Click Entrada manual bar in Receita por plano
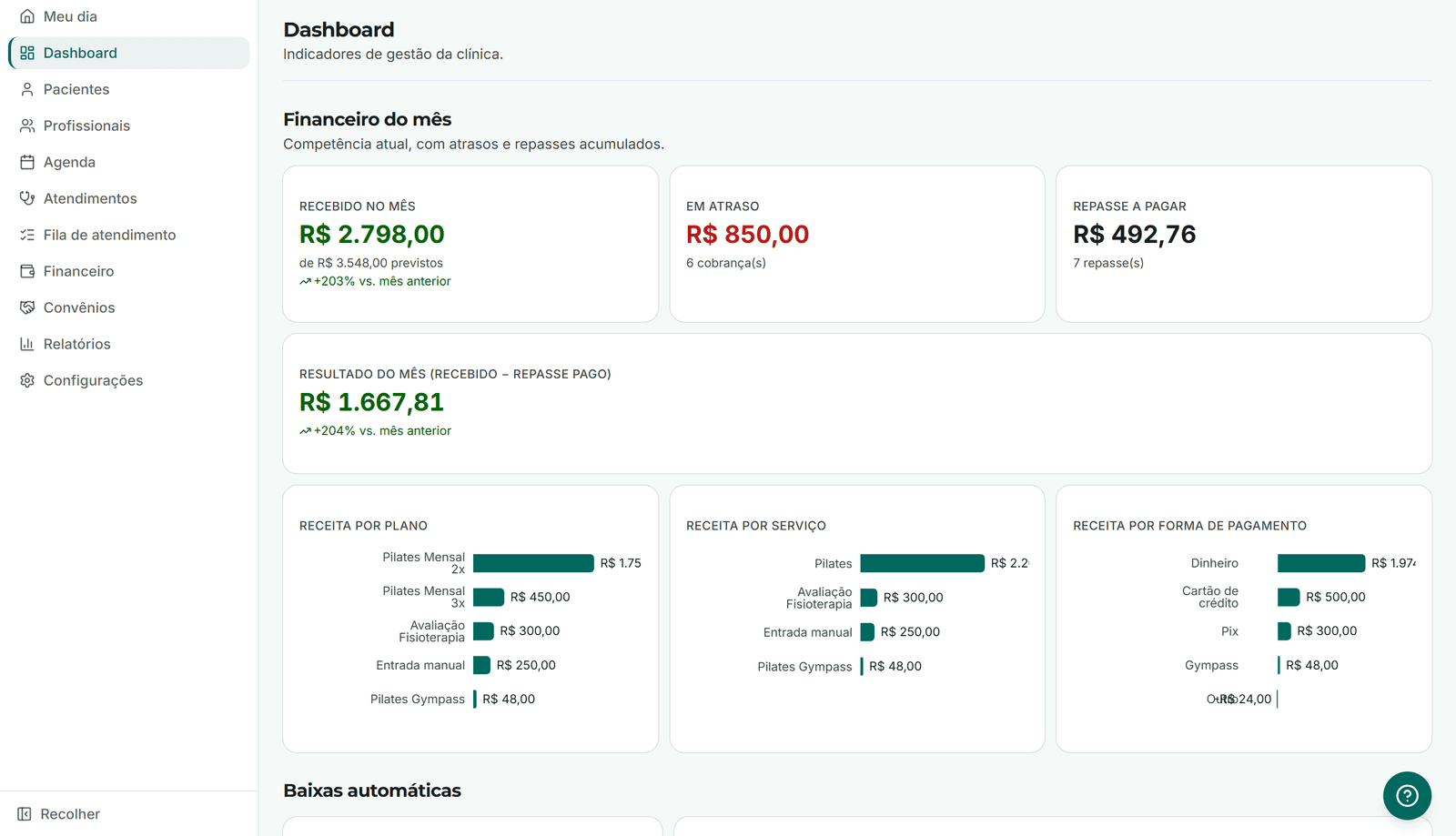The image size is (1456, 836). (x=481, y=665)
